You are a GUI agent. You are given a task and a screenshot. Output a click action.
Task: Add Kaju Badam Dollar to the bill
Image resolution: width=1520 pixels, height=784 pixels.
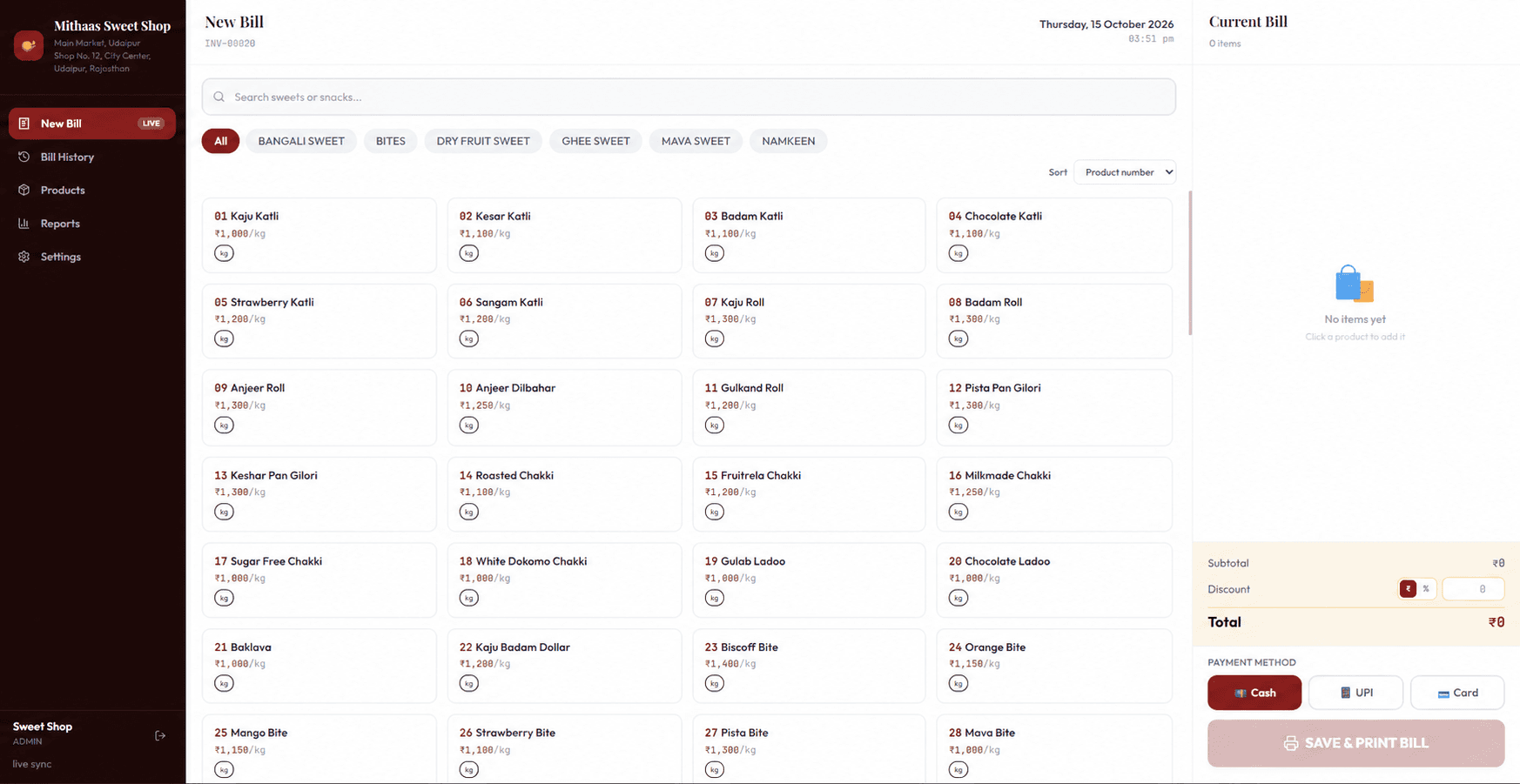pyautogui.click(x=564, y=666)
